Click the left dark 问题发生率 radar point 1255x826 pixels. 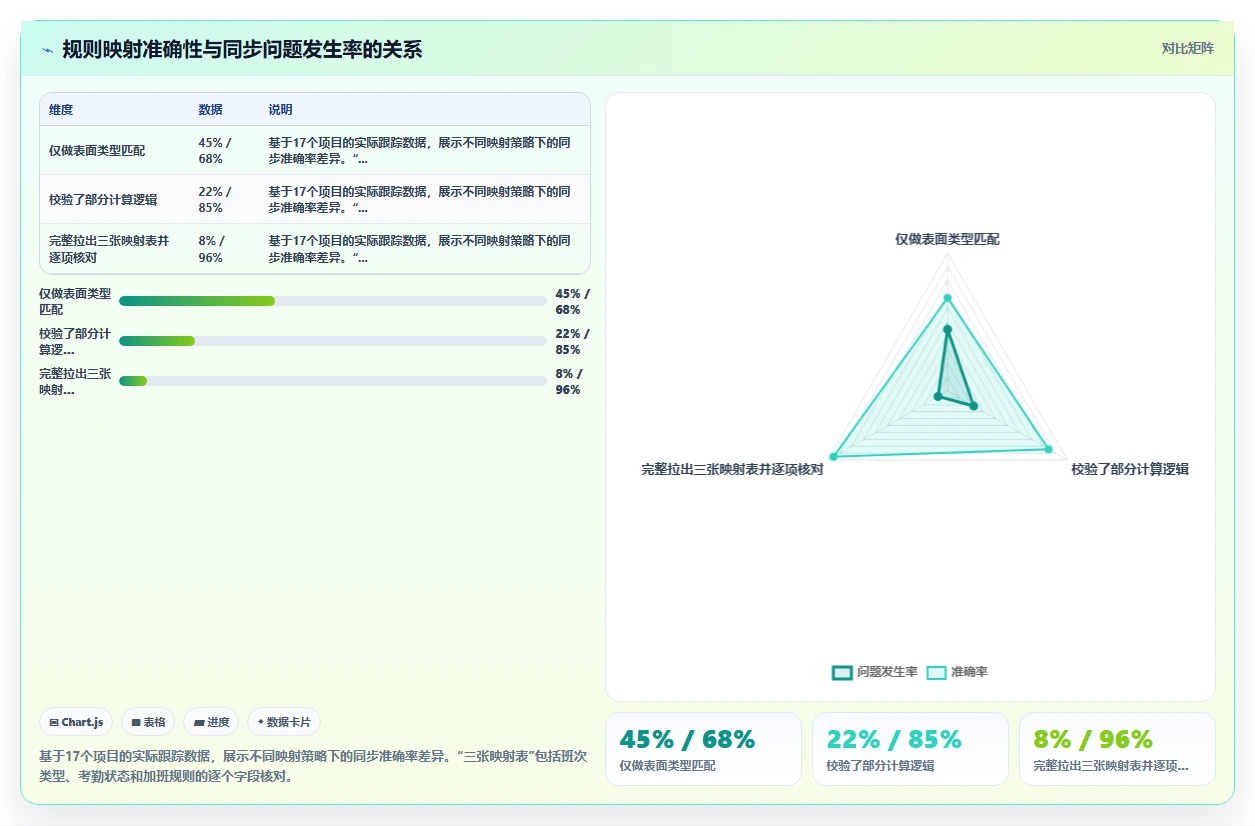pyautogui.click(x=938, y=397)
